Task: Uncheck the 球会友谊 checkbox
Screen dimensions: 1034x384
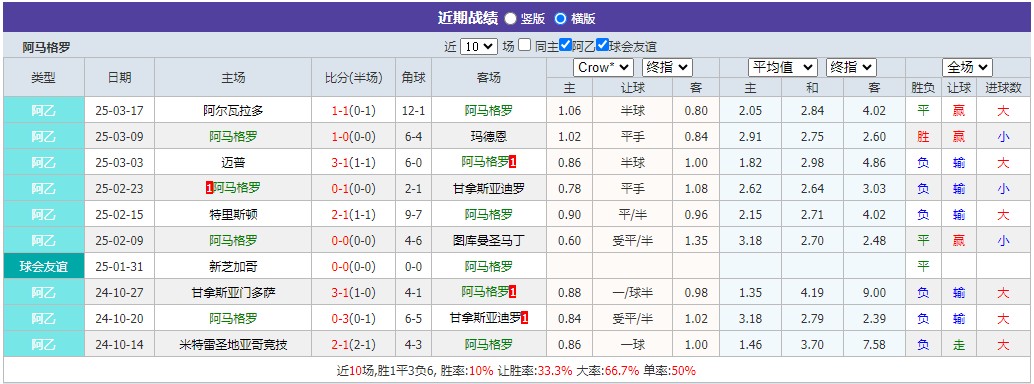Action: click(x=602, y=46)
